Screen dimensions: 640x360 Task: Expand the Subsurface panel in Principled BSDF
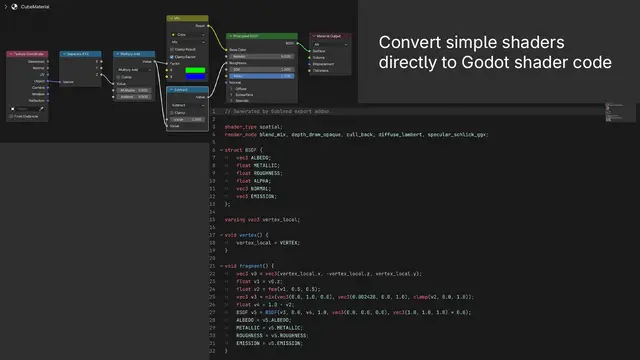232,95
